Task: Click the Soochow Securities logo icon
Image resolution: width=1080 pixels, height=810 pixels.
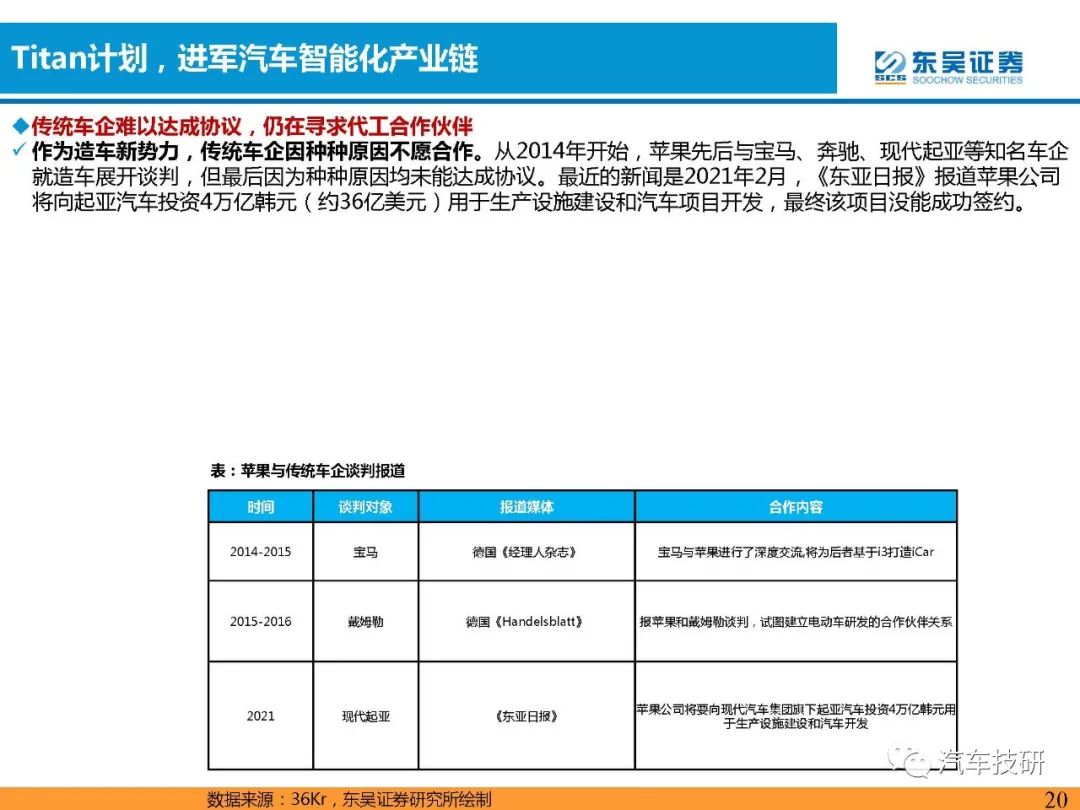Action: [x=890, y=67]
